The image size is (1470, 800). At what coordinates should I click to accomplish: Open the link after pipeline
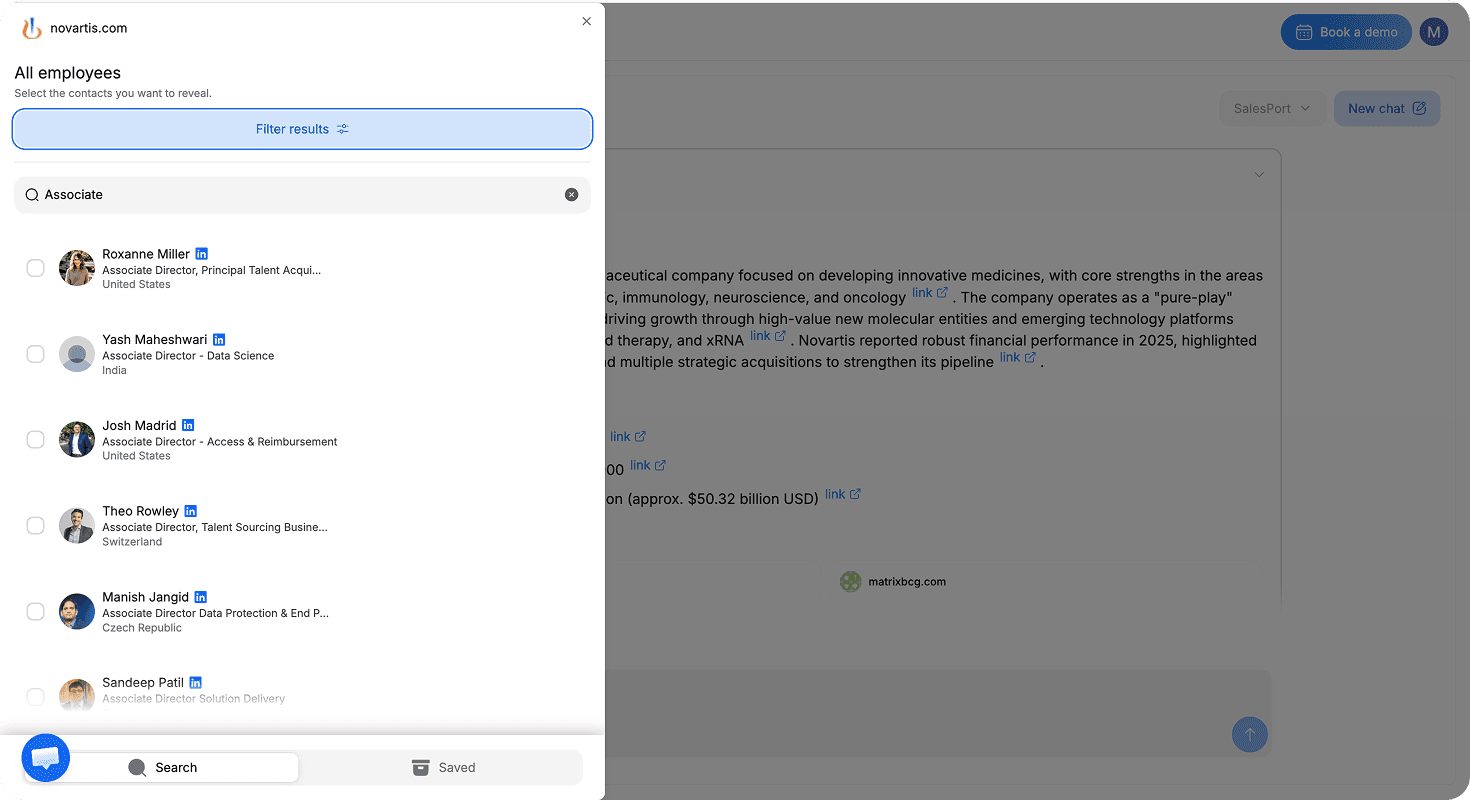tap(1018, 358)
